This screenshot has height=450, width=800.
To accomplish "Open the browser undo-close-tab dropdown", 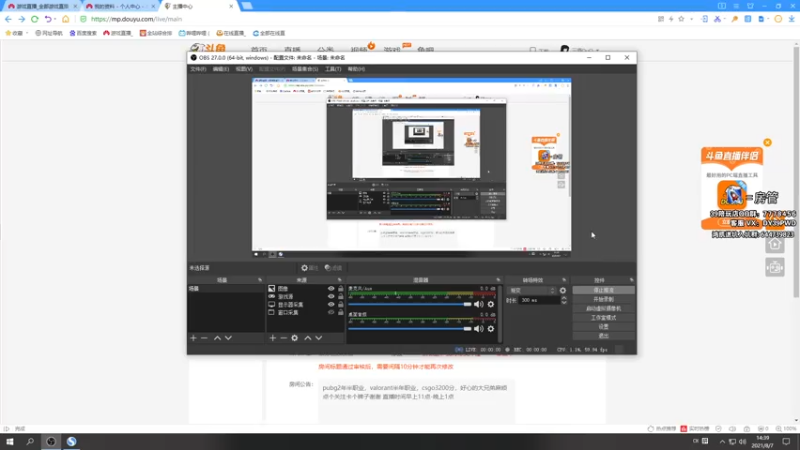I will pos(54,19).
